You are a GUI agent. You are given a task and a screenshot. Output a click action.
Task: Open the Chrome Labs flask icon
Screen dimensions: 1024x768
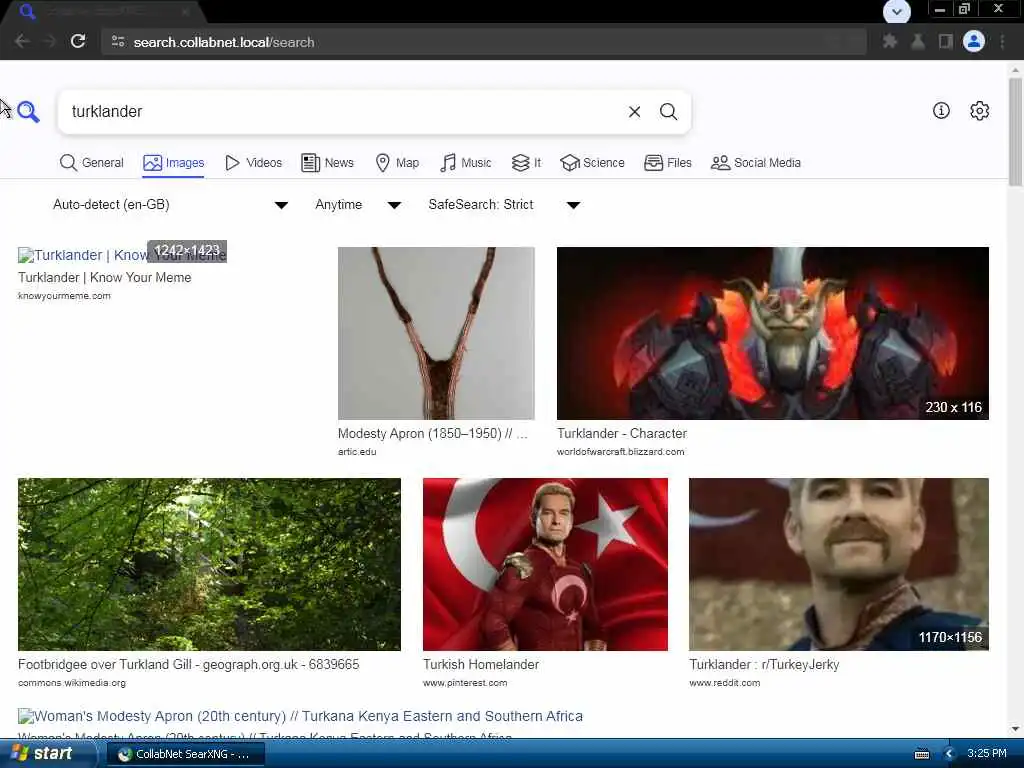click(918, 42)
